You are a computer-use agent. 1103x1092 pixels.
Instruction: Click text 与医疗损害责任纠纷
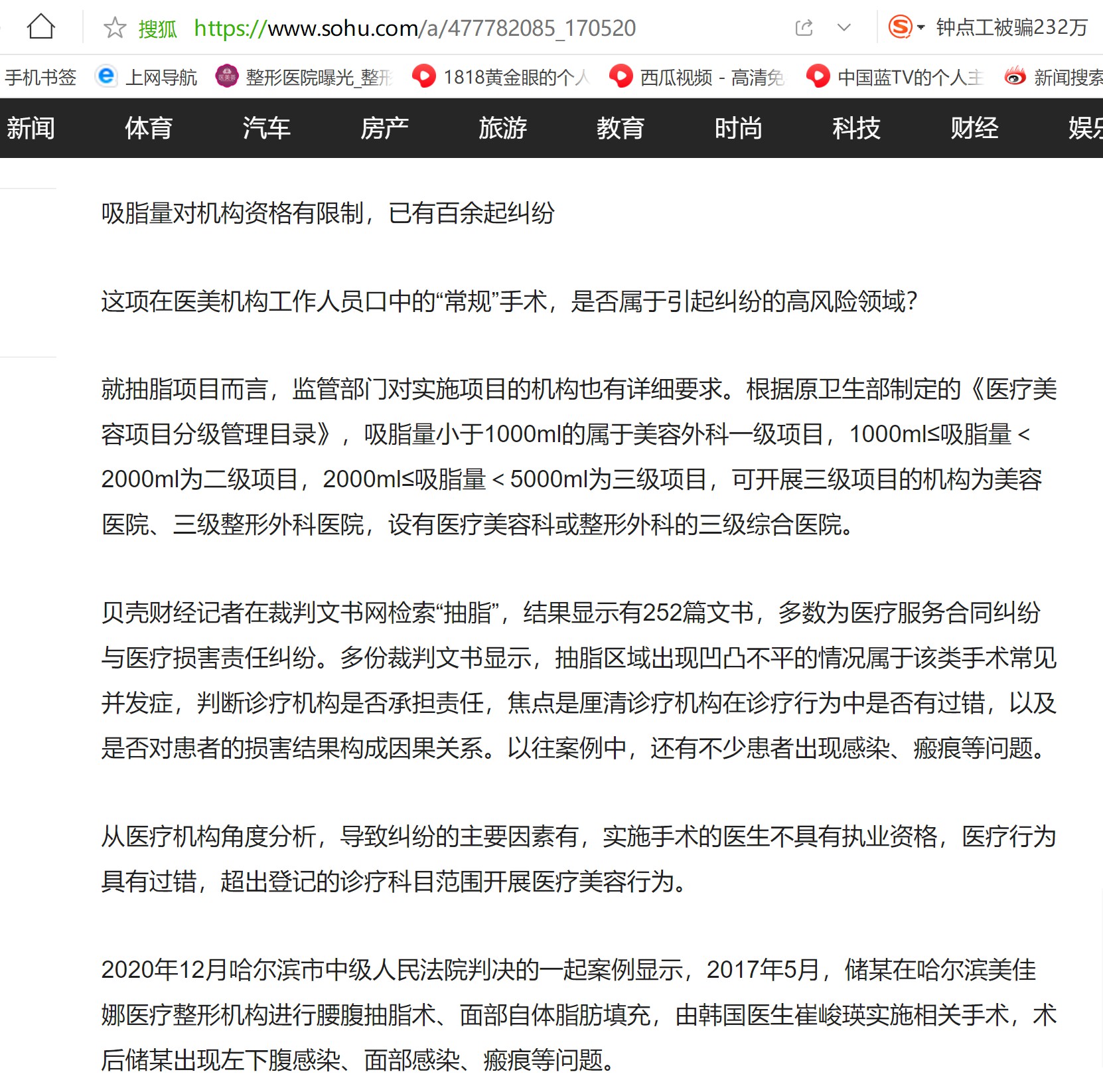pos(208,658)
